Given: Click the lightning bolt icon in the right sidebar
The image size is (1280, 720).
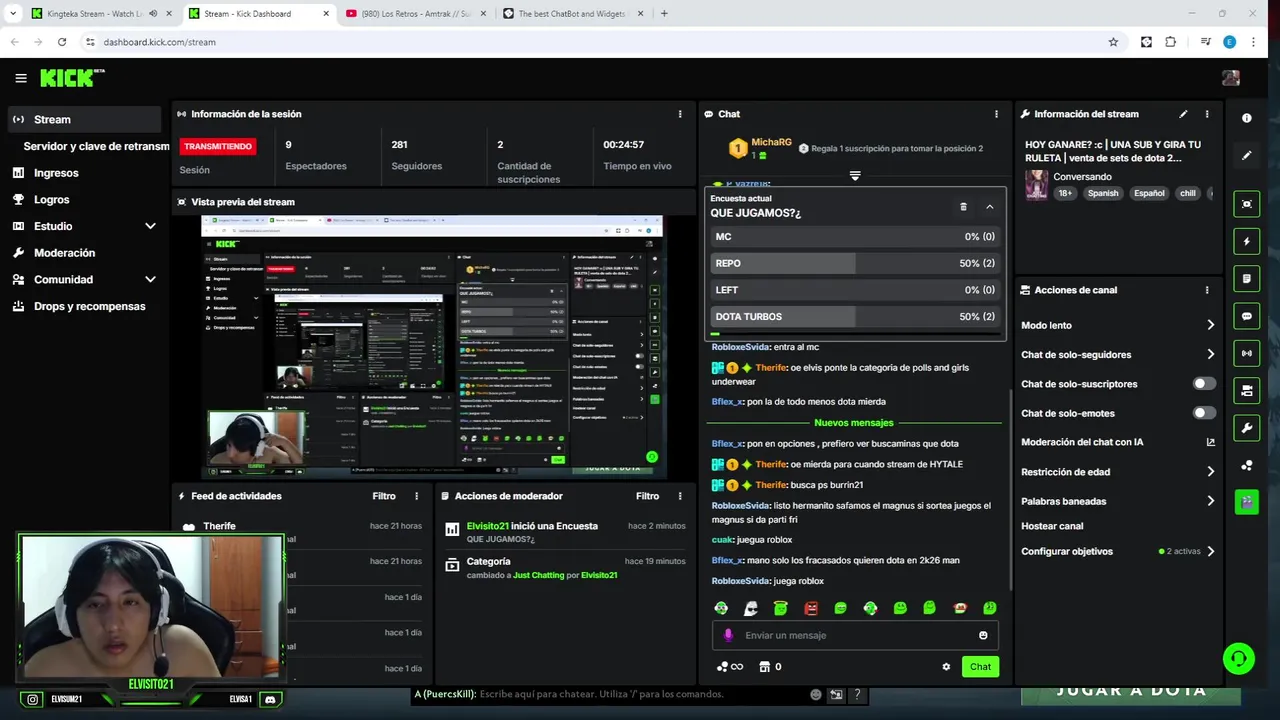Looking at the screenshot, I should pos(1246,241).
